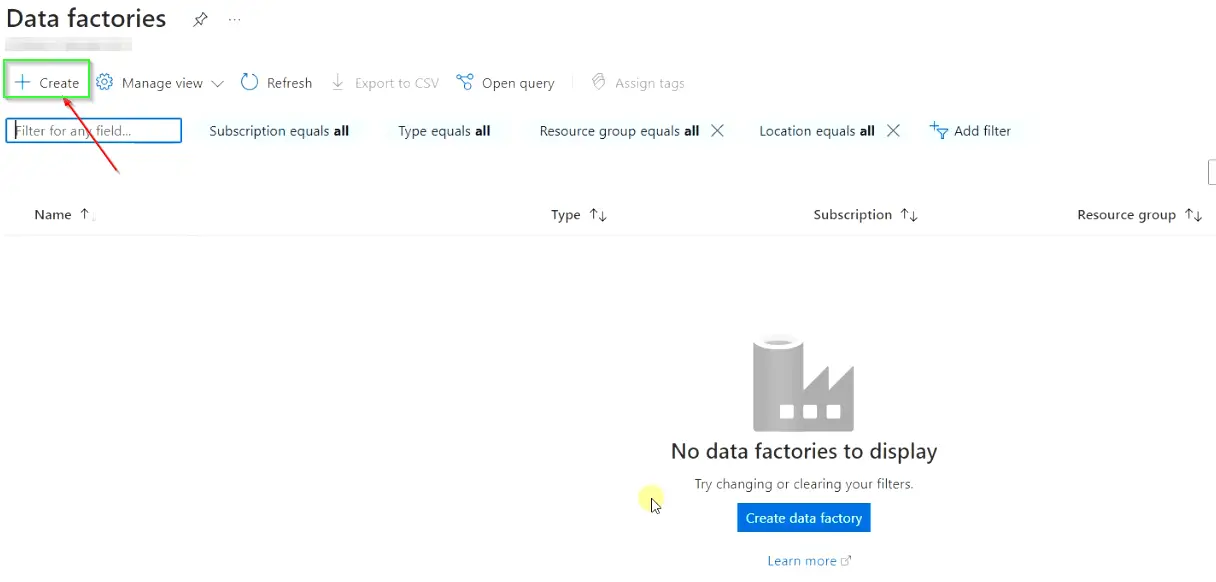The image size is (1216, 582).
Task: Open the Type equals all filter
Action: pyautogui.click(x=444, y=131)
